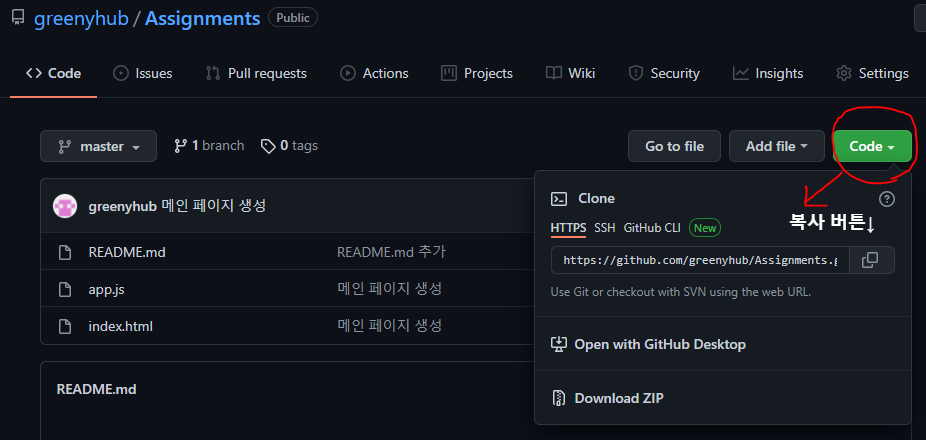Click greenyhub author name in commit row
Image resolution: width=926 pixels, height=440 pixels.
pyautogui.click(x=122, y=206)
